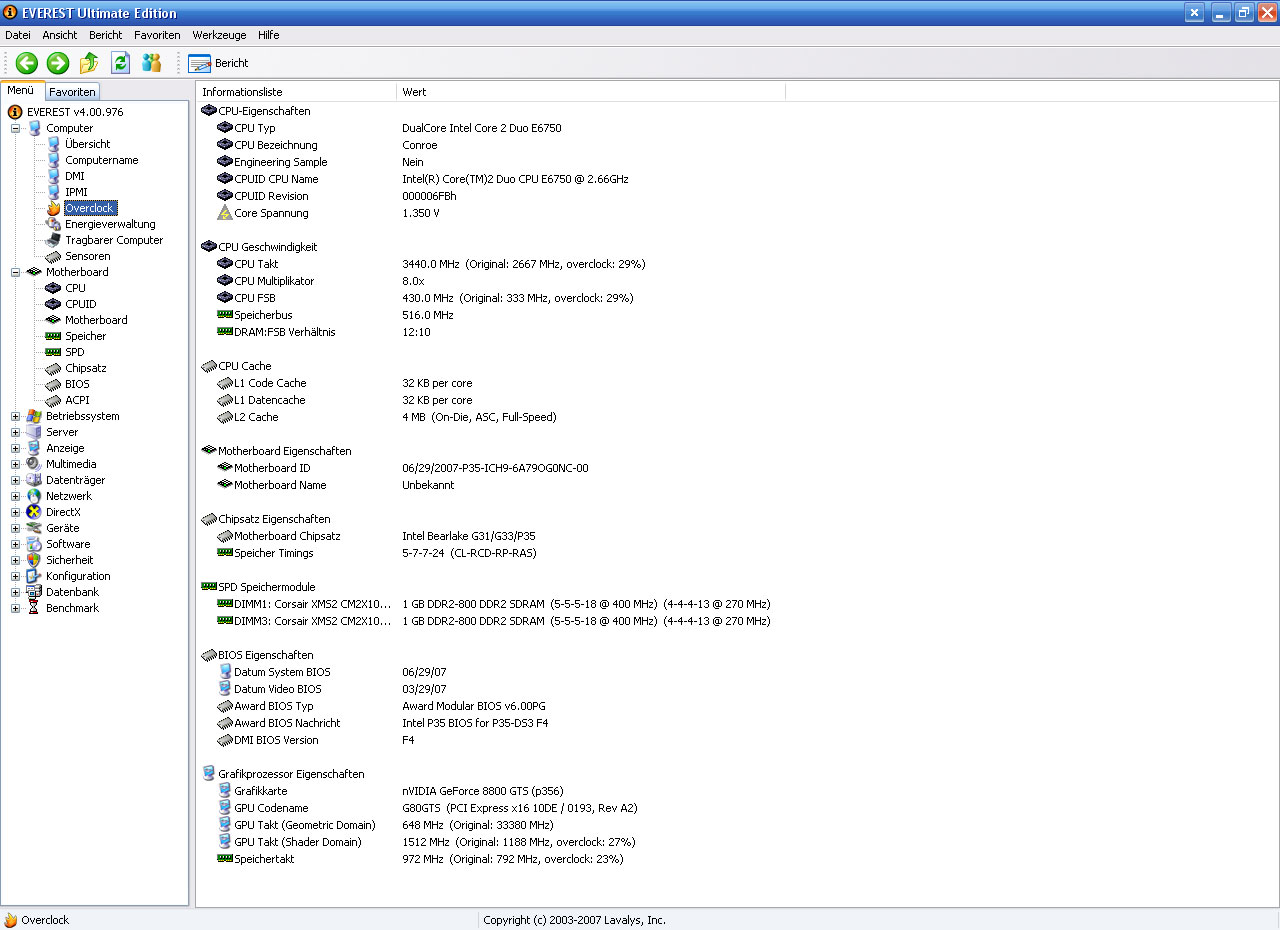
Task: Select the CPU chip icon in tree
Action: [x=54, y=288]
